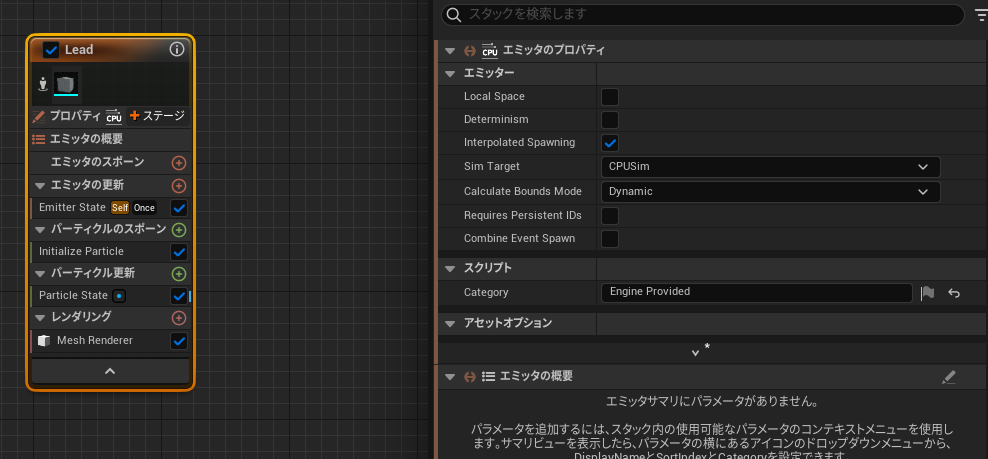Collapse the エミッタのプロパティ section
Viewport: 988px width, 459px height.
pyautogui.click(x=450, y=51)
